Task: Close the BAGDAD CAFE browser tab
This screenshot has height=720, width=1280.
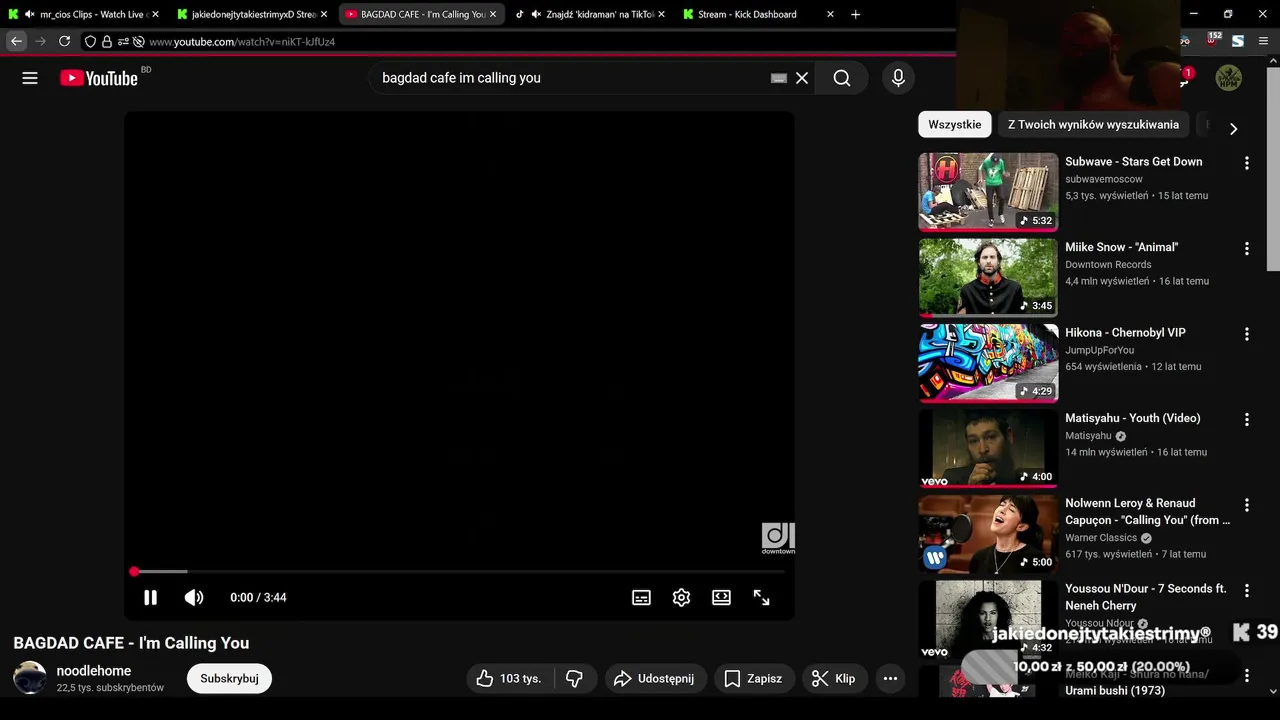Action: click(493, 14)
